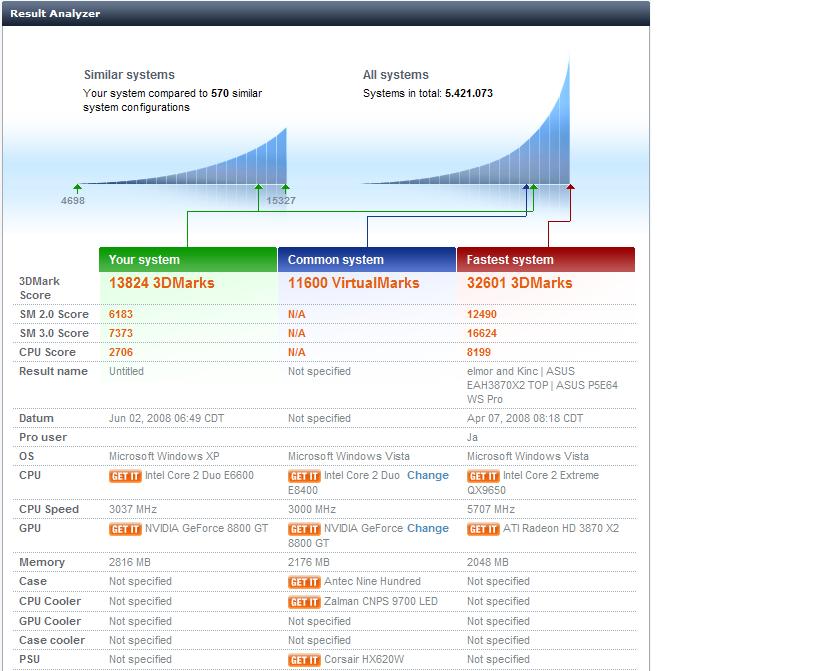
Task: Click the green marker at 4698 on Similar systems graph
Action: click(78, 188)
